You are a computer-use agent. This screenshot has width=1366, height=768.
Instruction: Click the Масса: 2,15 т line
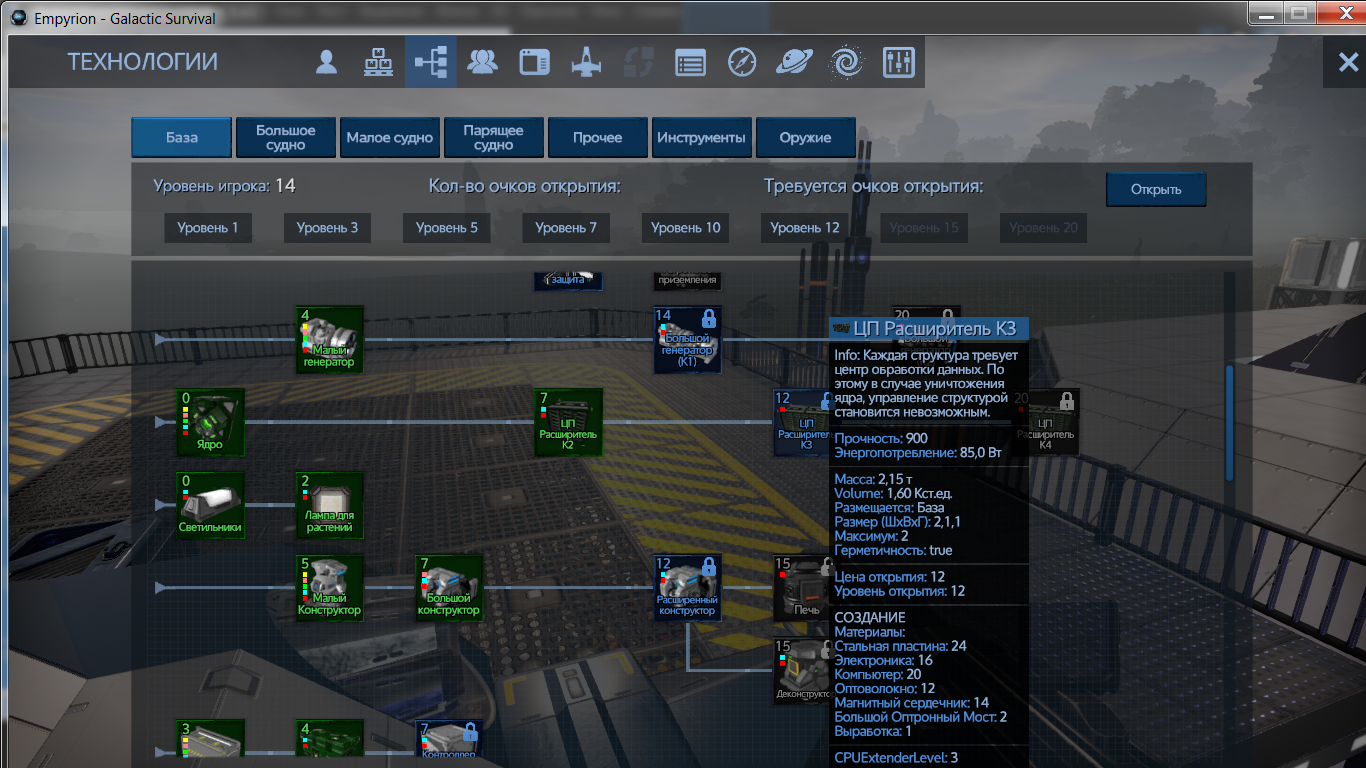pos(874,480)
